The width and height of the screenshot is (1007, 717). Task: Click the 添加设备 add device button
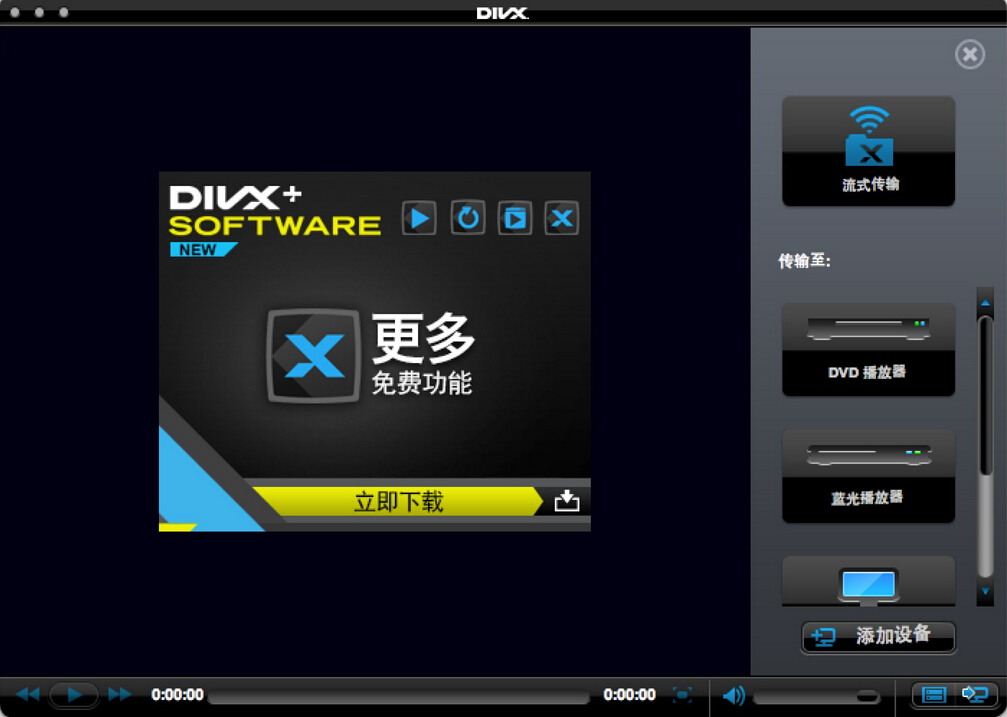coord(879,637)
